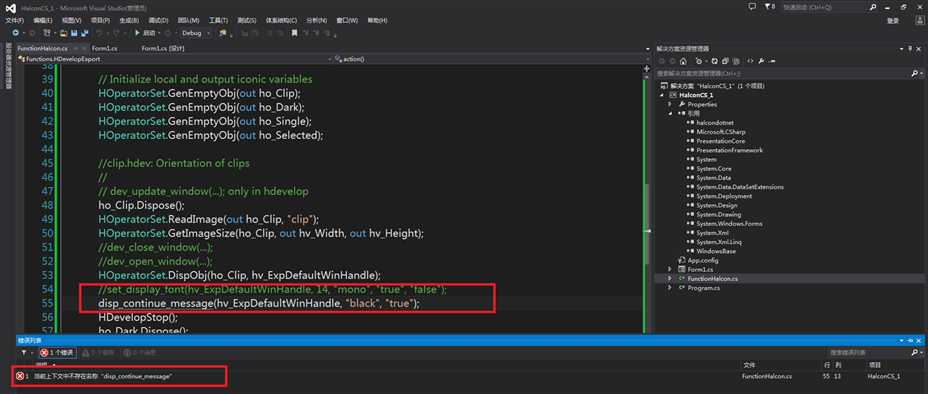Open the 工具(T) menu
This screenshot has height=394, width=928.
(x=218, y=20)
